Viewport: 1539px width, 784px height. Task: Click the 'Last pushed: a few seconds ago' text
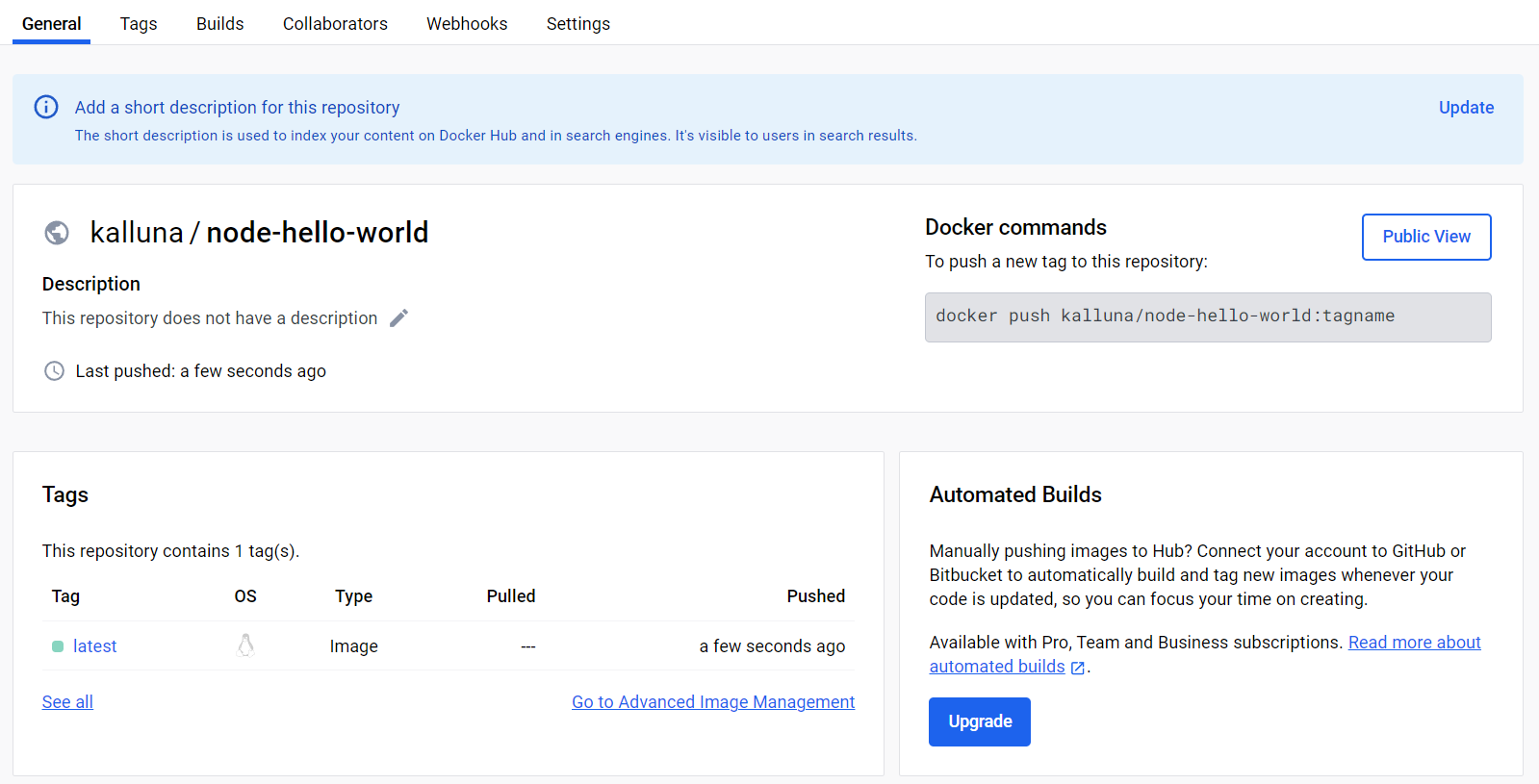(201, 371)
